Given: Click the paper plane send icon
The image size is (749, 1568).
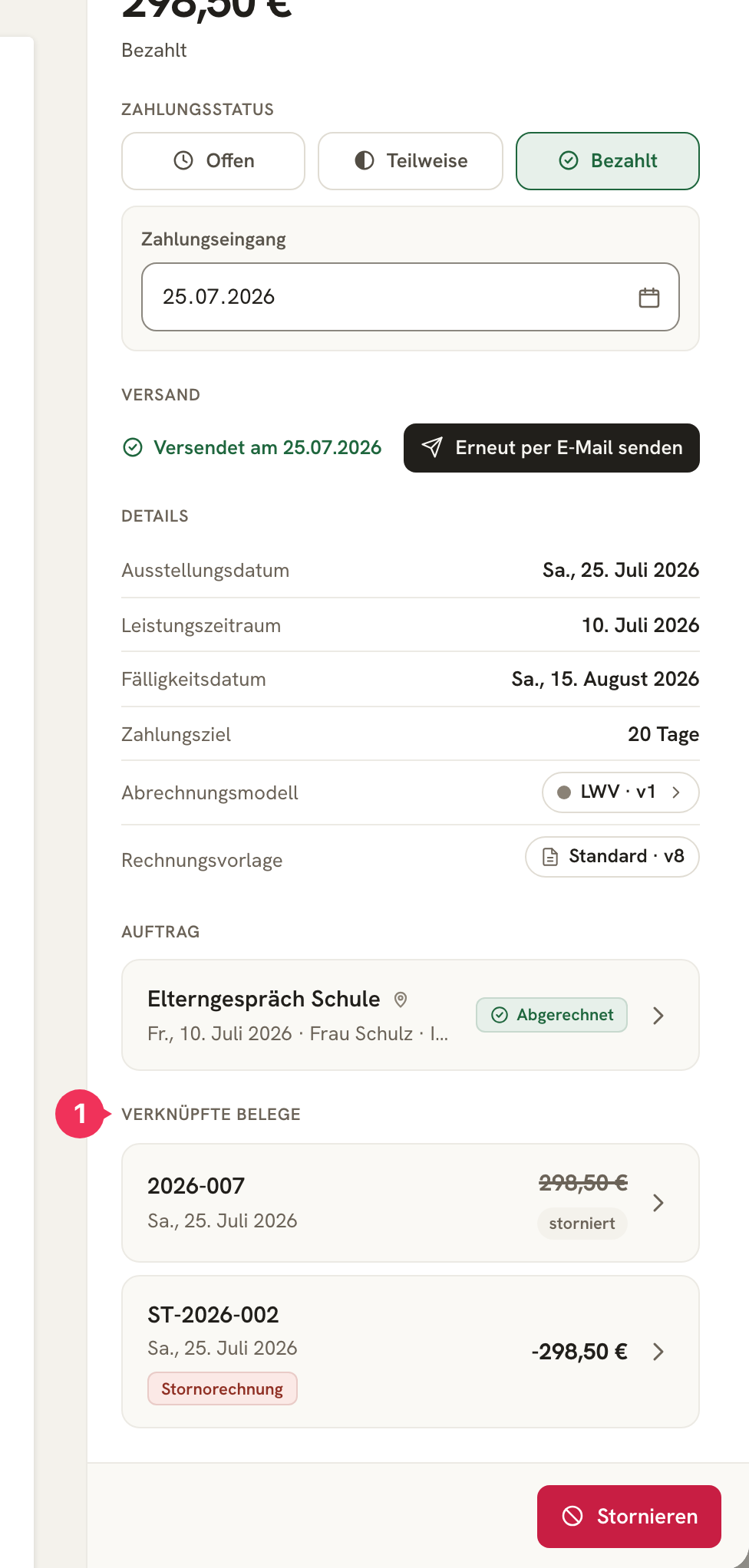Looking at the screenshot, I should 432,447.
